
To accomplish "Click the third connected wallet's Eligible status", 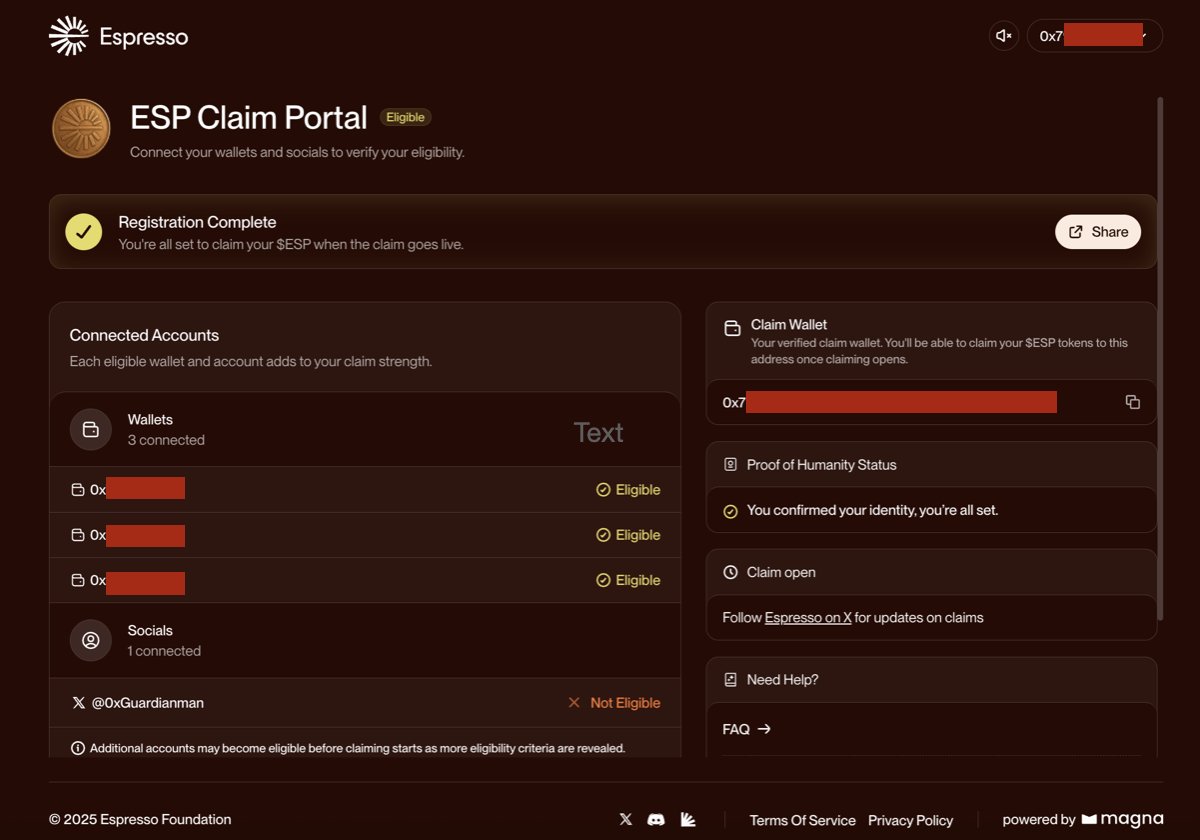I will pos(628,580).
